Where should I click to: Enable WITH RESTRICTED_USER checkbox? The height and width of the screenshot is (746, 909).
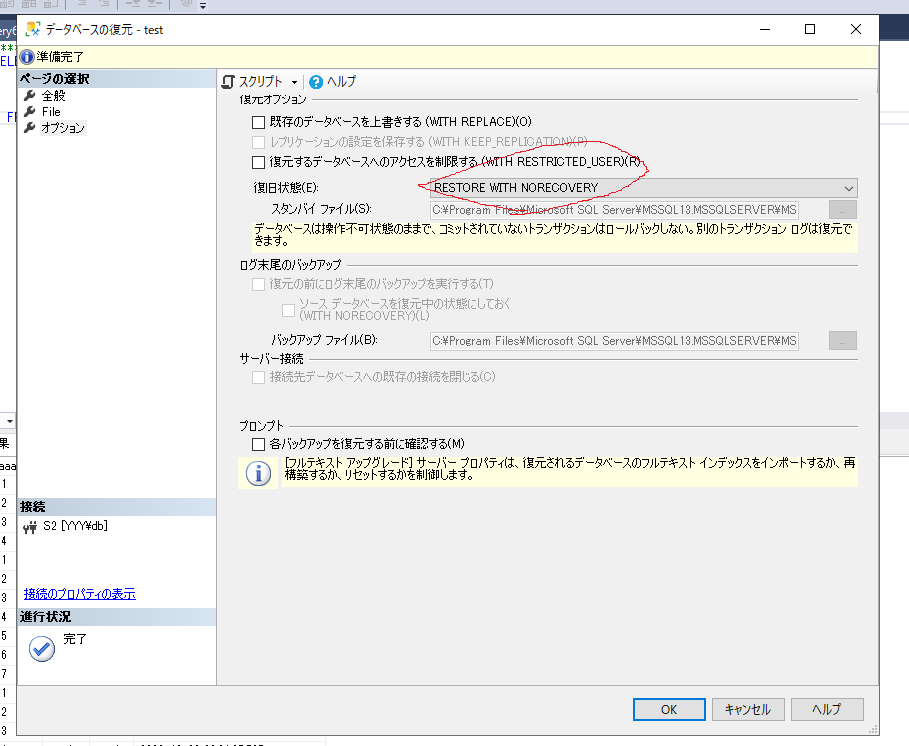point(259,162)
